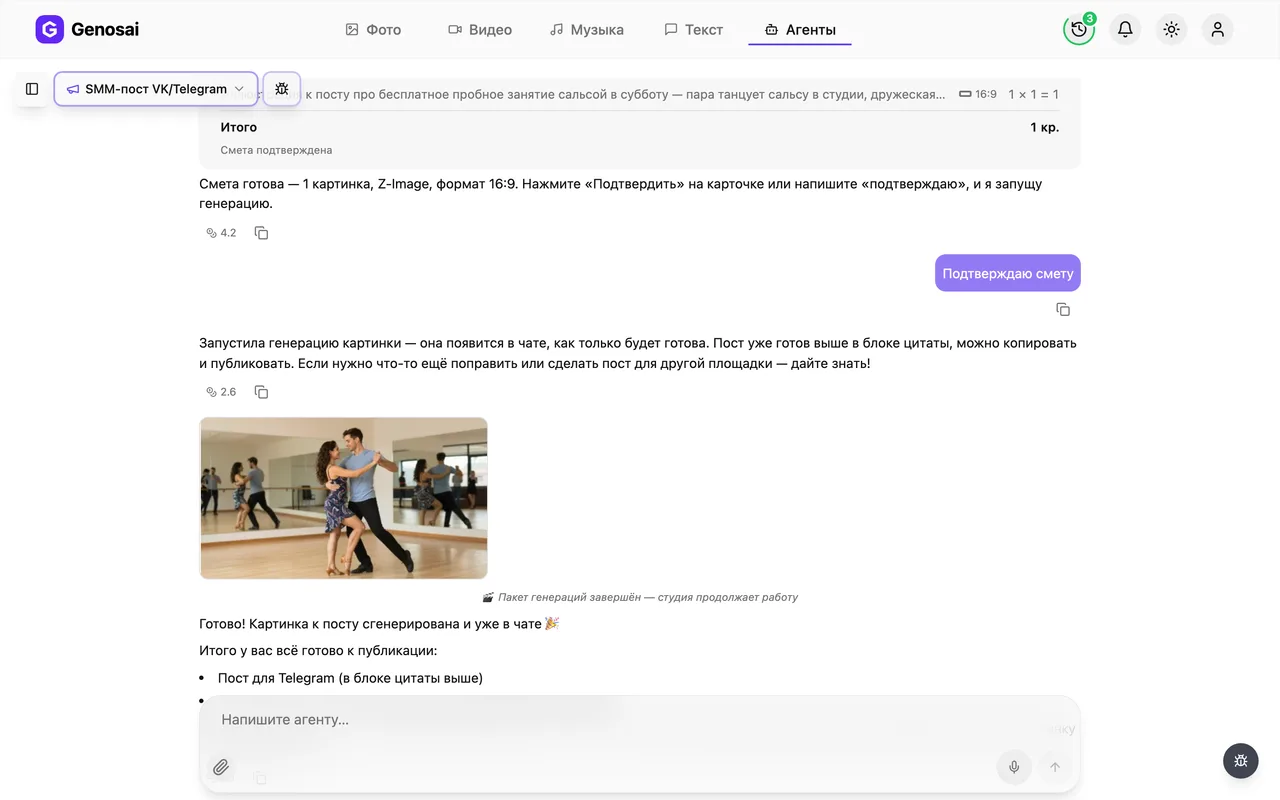
Task: Open the SMM-пост VK/Telegram agent dropdown
Action: coord(156,89)
